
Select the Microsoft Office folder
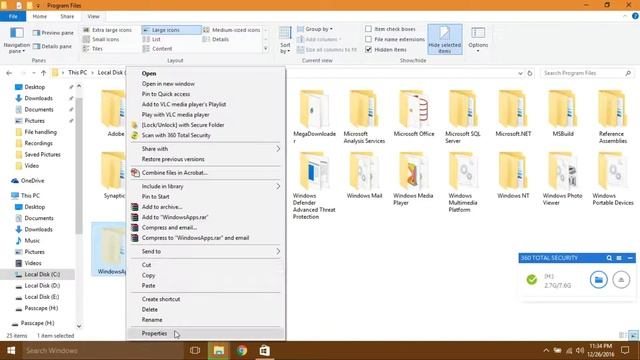413,113
